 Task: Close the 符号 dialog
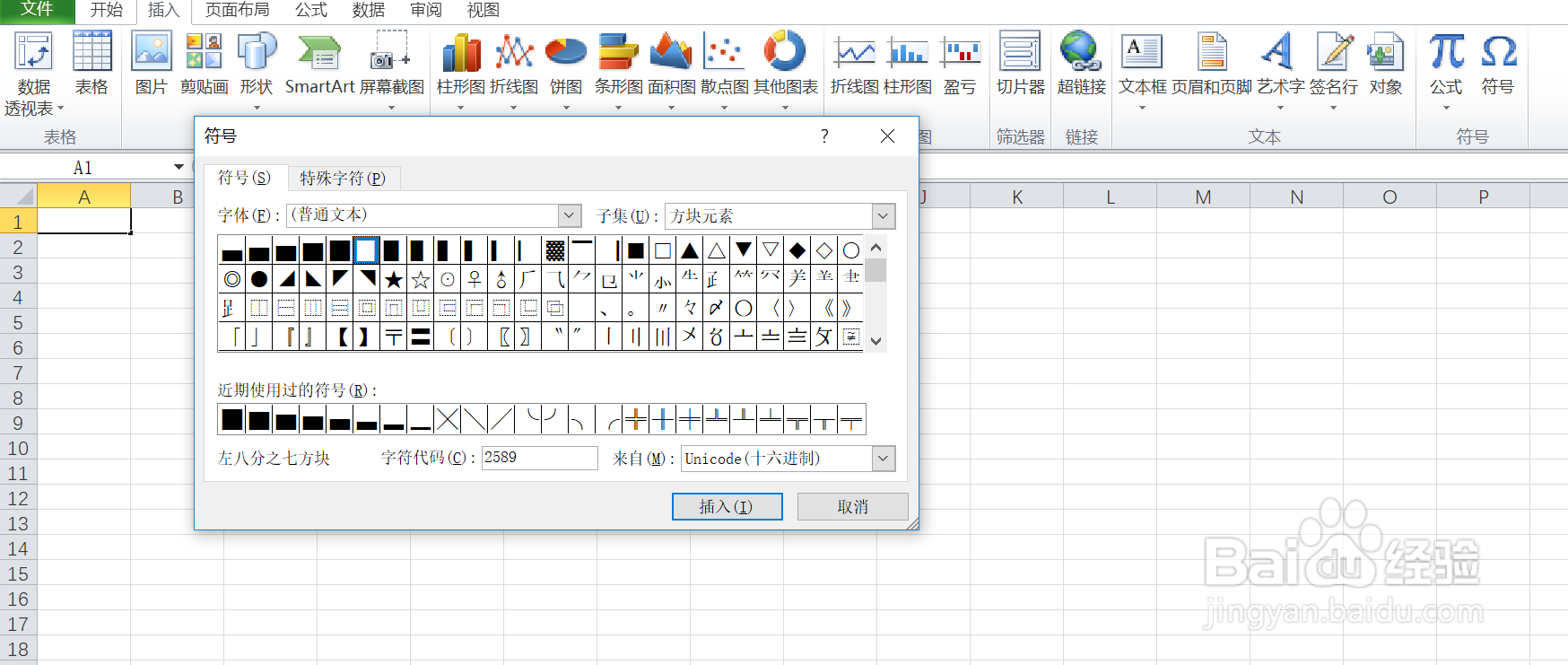pyautogui.click(x=887, y=136)
